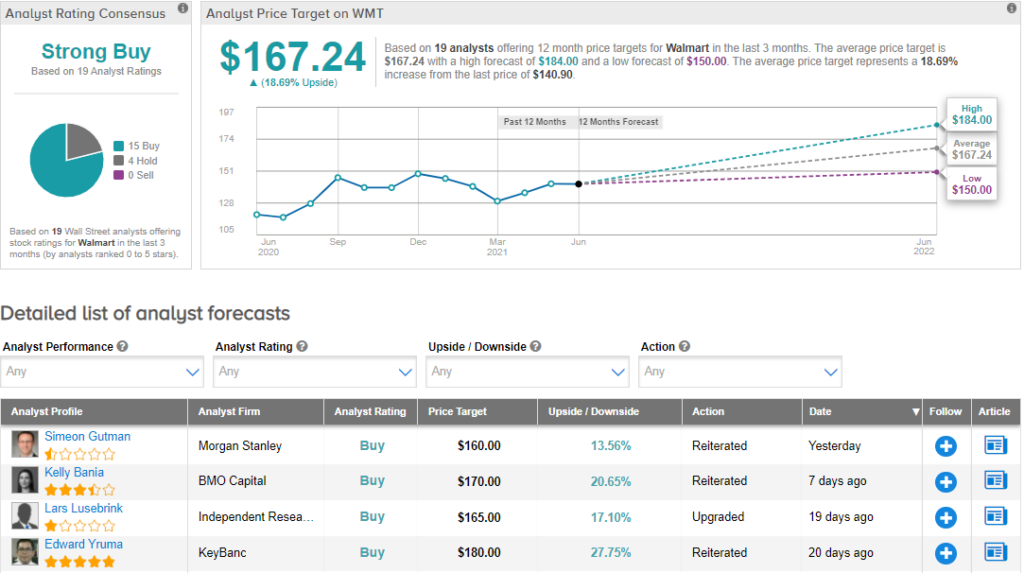Click the 20.65% upside value

click(611, 482)
